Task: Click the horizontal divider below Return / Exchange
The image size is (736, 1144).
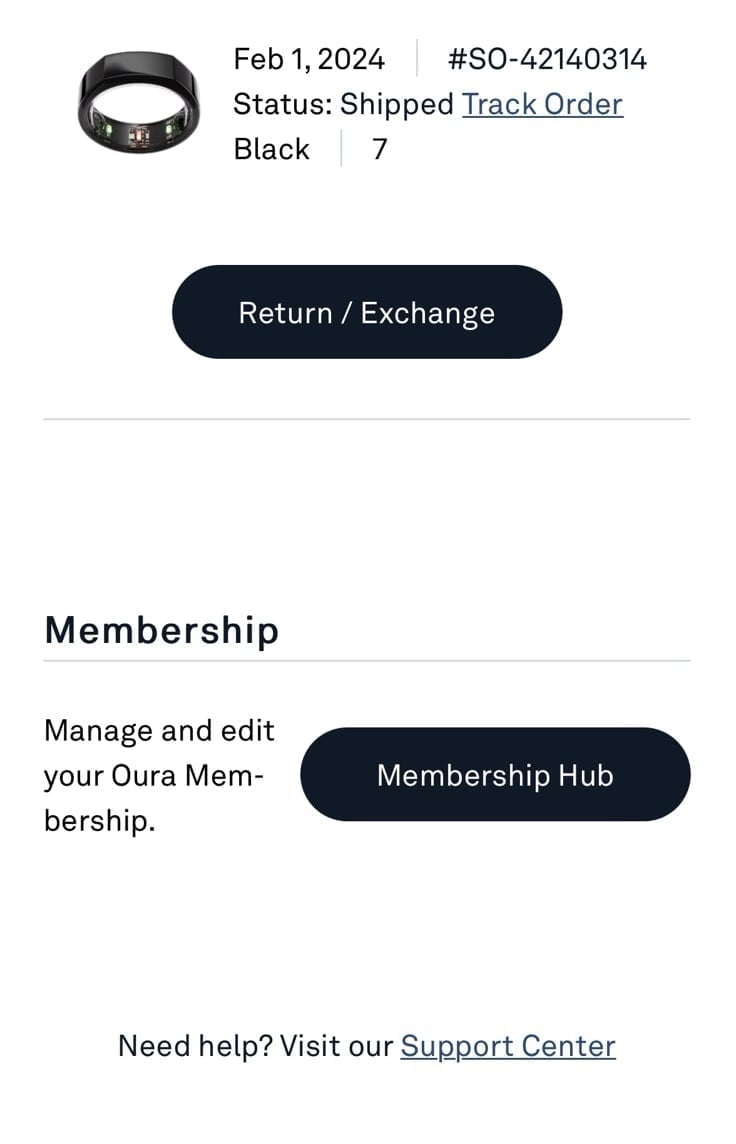Action: (367, 420)
